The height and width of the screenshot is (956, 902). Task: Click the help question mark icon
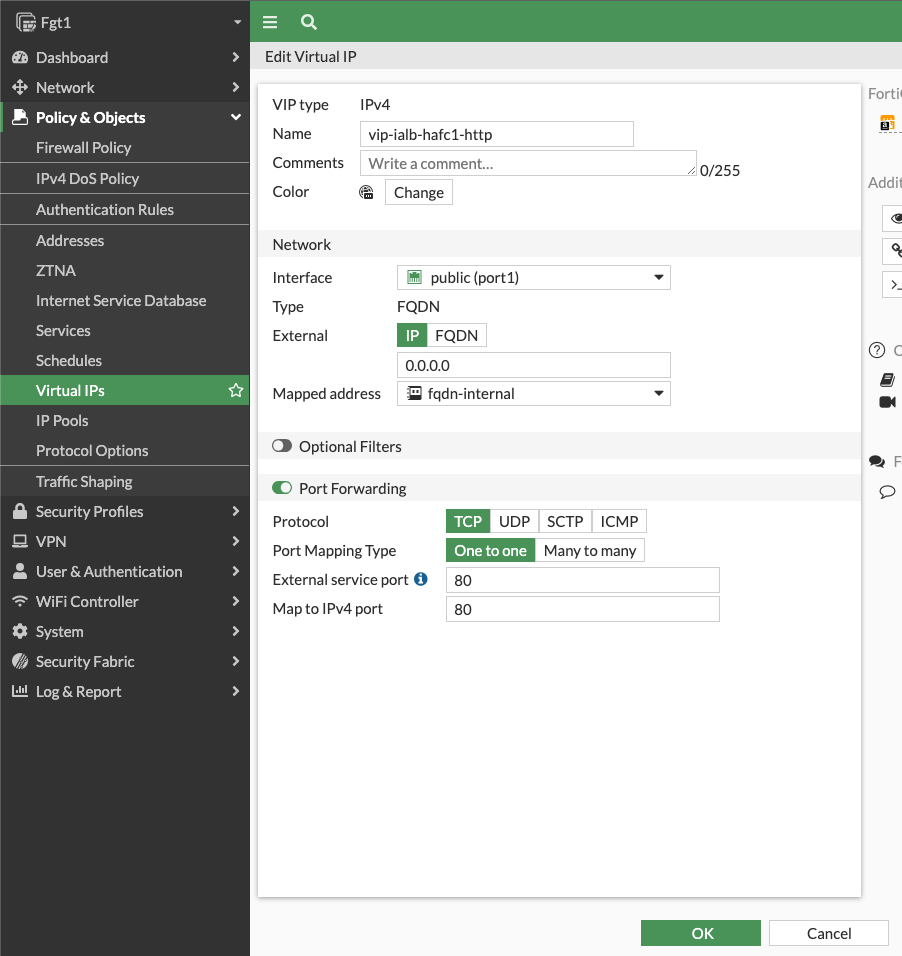pyautogui.click(x=877, y=350)
